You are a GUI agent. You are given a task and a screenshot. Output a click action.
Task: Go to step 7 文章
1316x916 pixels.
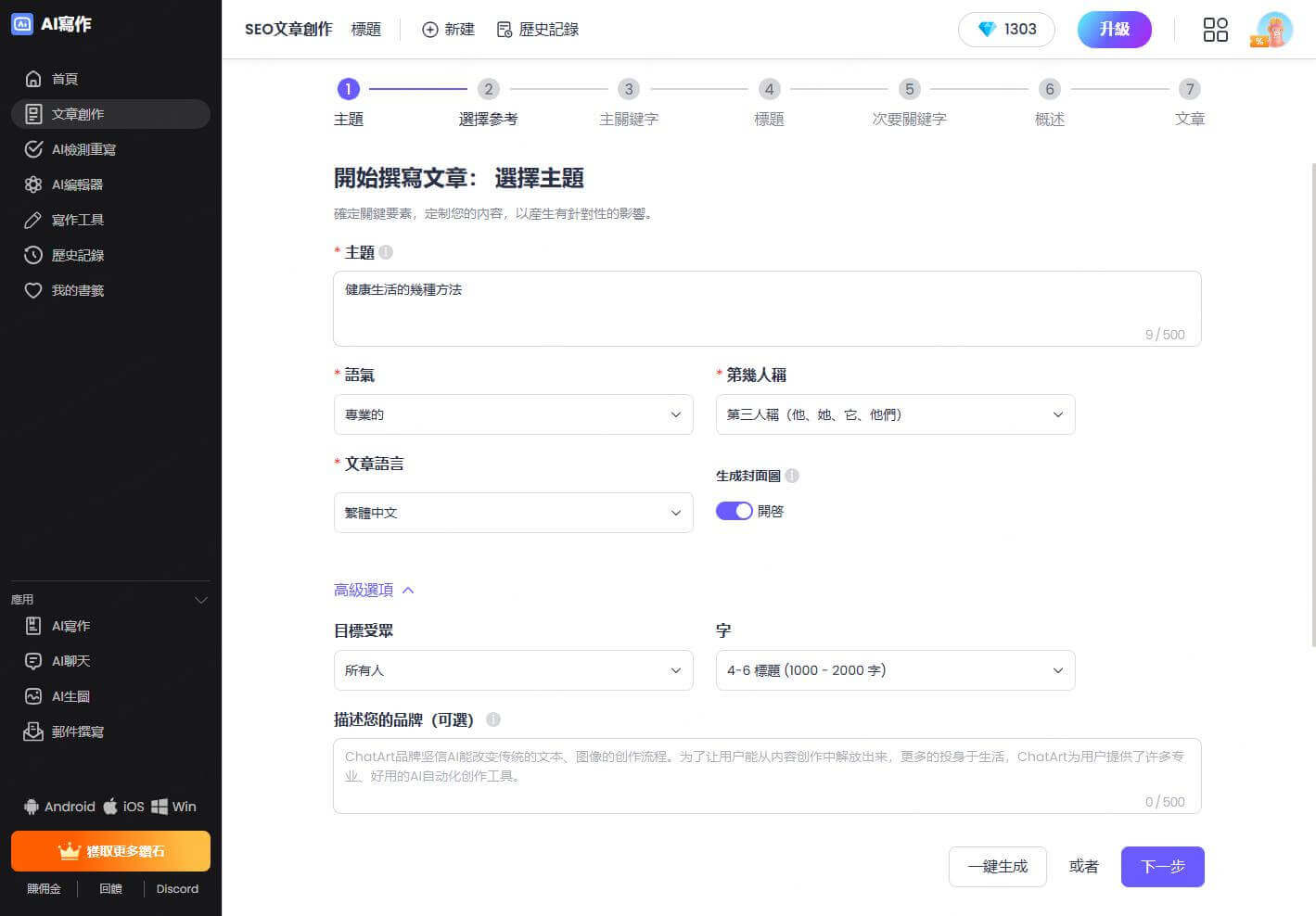click(1190, 101)
